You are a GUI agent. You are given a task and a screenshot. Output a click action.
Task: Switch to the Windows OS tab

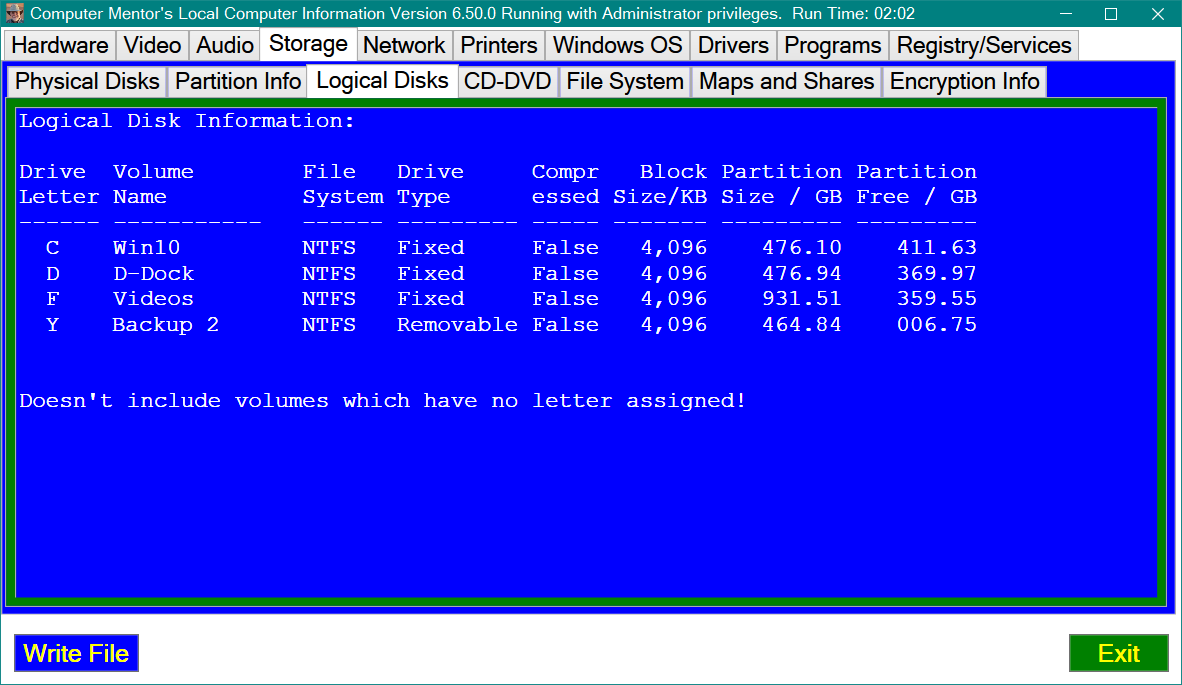pyautogui.click(x=617, y=46)
